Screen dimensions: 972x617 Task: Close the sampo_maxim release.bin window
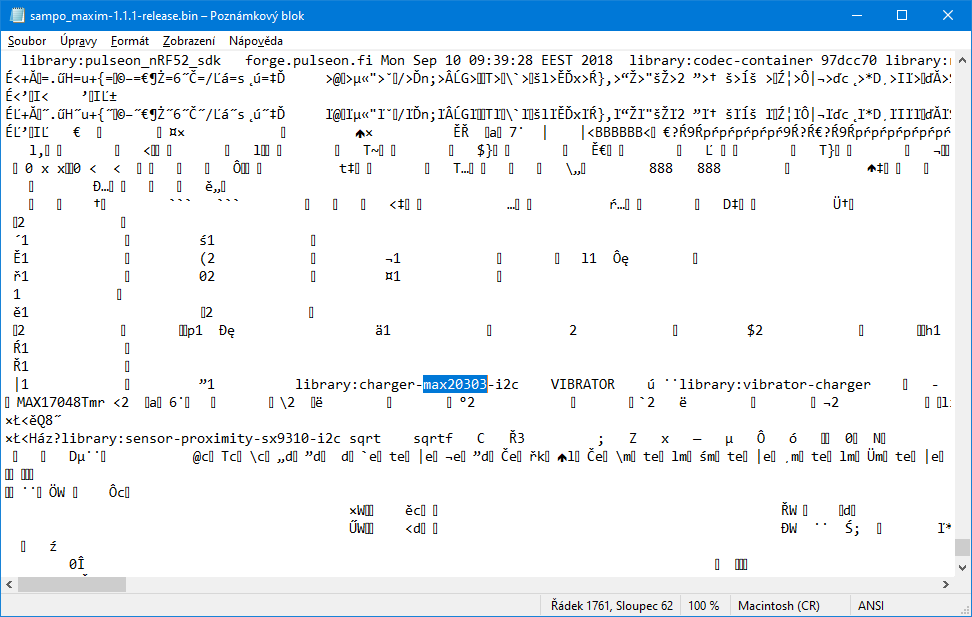[x=946, y=16]
